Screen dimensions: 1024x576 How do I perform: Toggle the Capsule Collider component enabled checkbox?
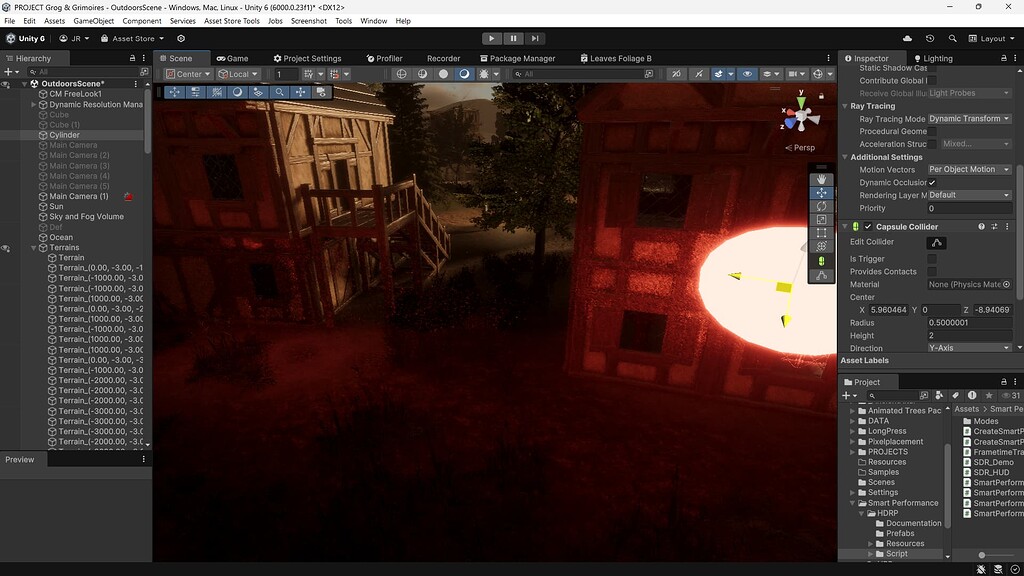pos(868,227)
